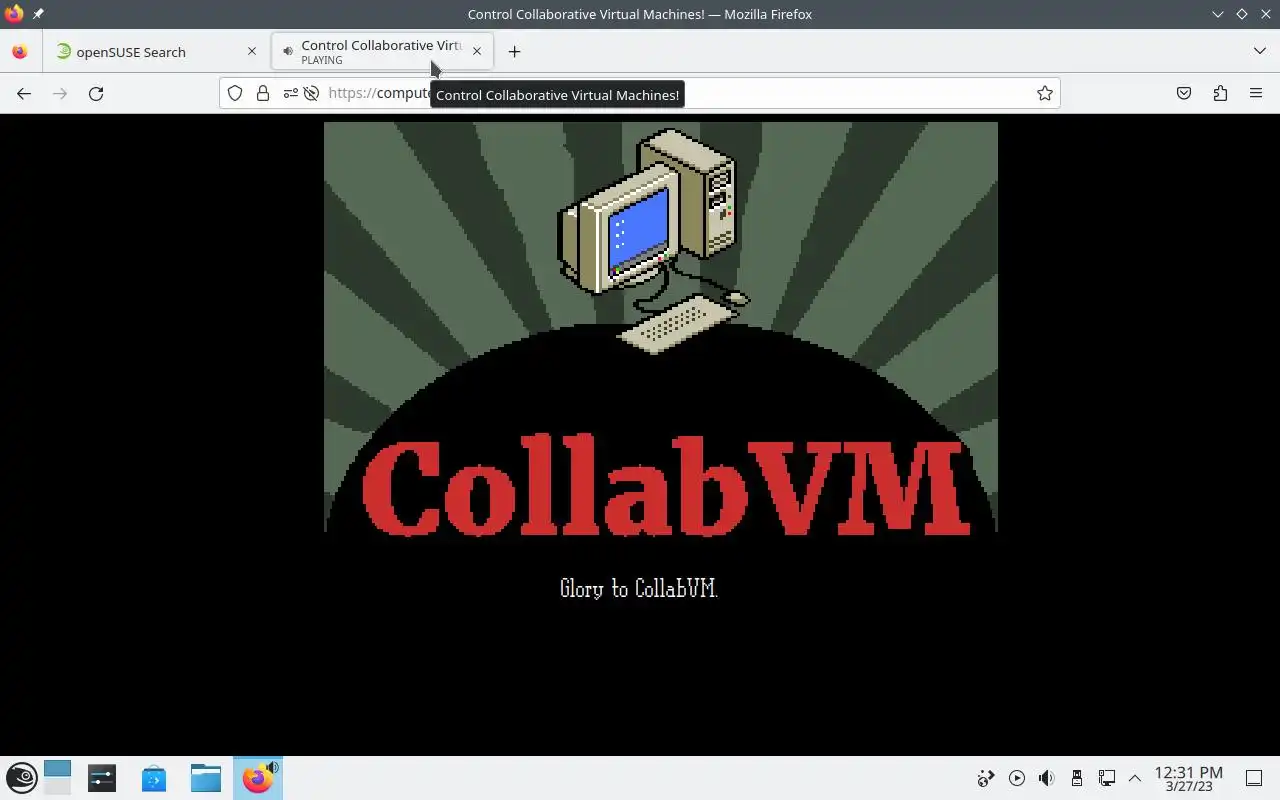Expand hidden system tray icons arrow
This screenshot has width=1280, height=800.
[1135, 778]
